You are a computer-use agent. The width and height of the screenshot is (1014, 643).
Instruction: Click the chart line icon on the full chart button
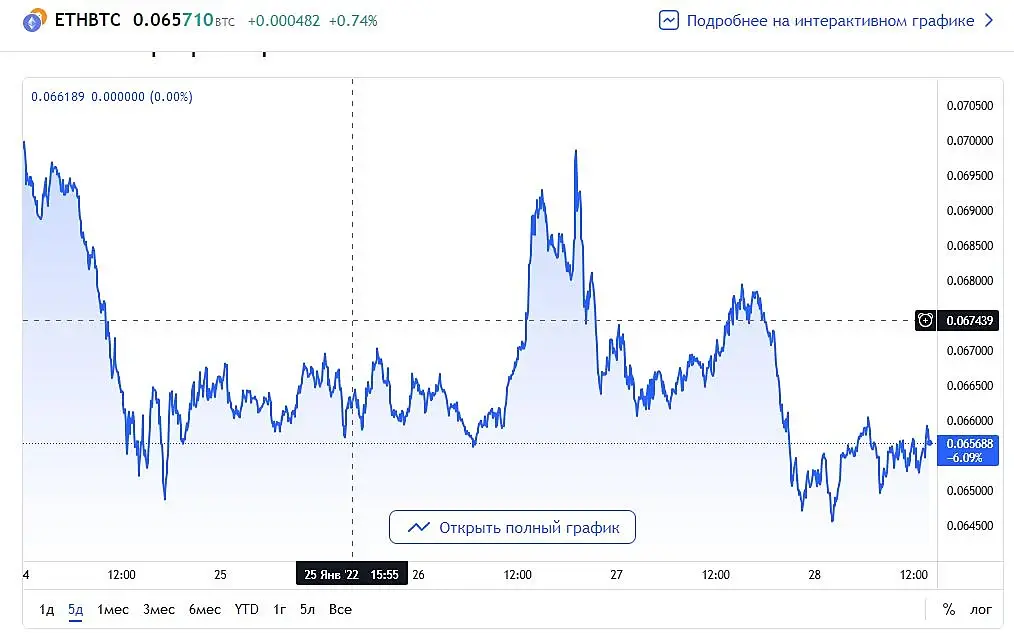pyautogui.click(x=418, y=527)
